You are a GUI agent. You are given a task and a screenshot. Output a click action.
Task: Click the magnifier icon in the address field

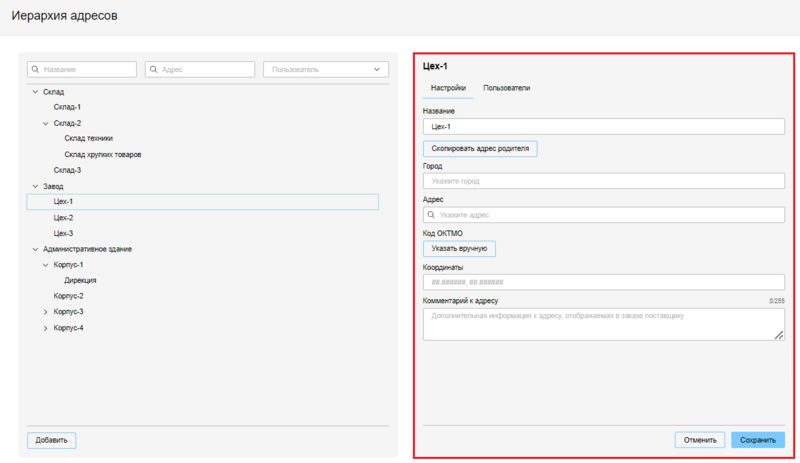[432, 215]
